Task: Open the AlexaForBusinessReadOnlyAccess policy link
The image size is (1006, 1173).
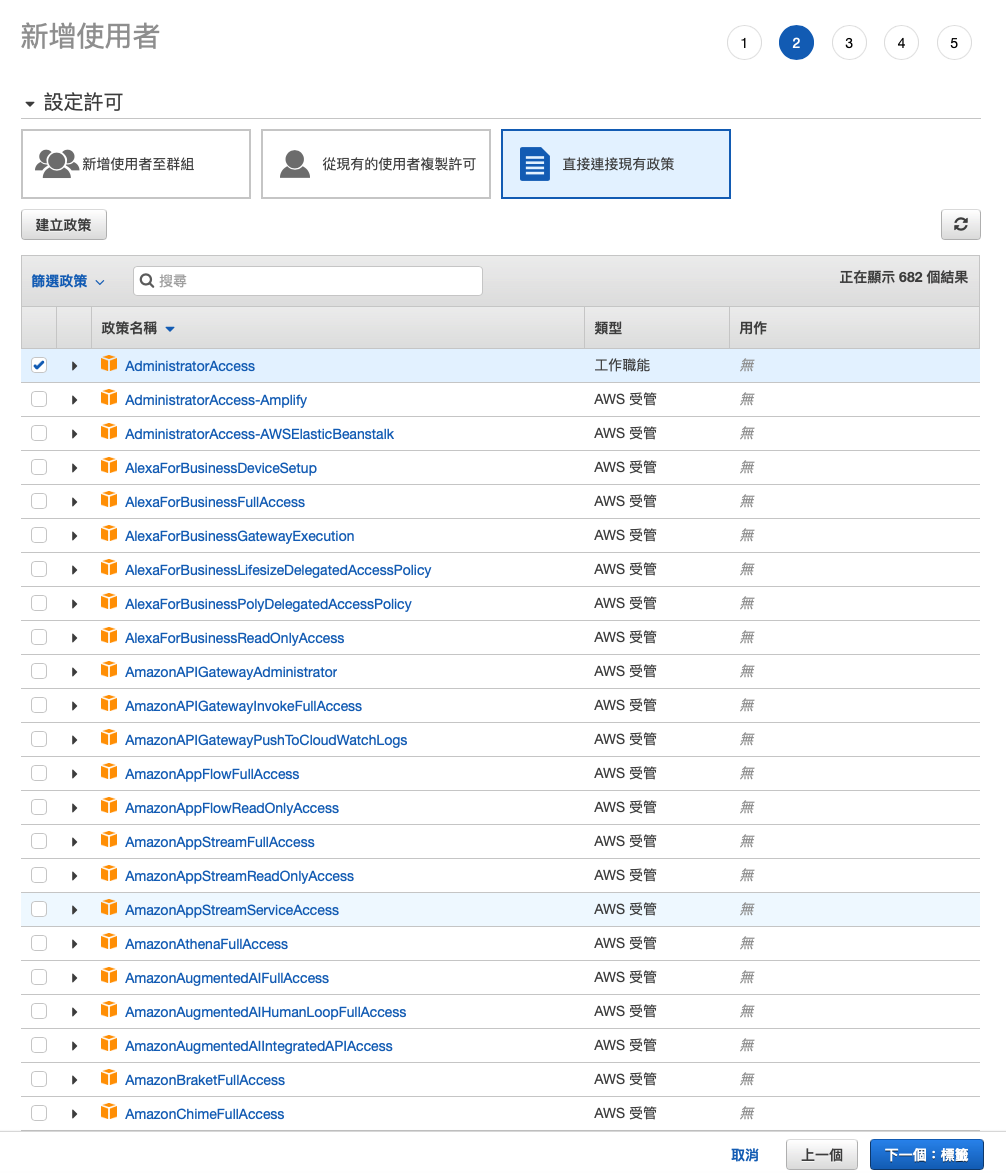Action: tap(235, 638)
